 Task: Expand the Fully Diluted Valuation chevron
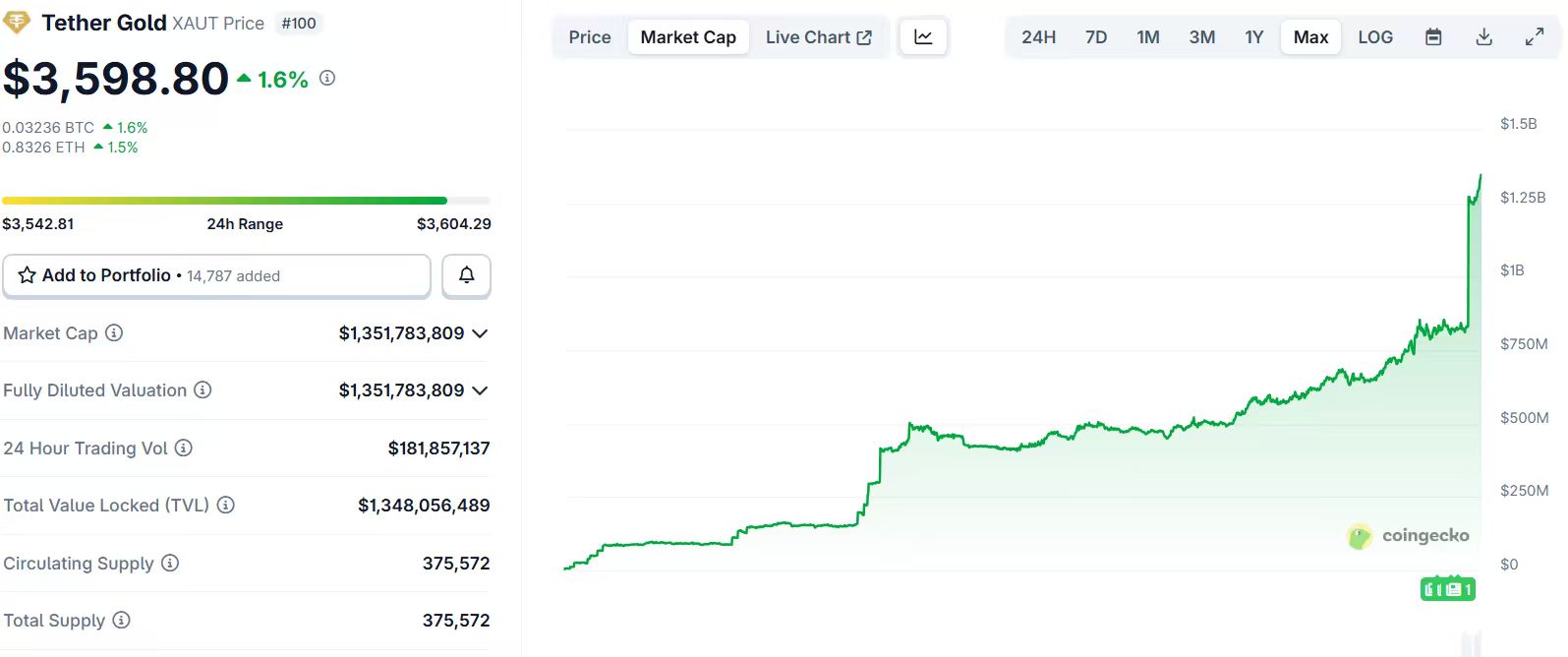[x=480, y=391]
